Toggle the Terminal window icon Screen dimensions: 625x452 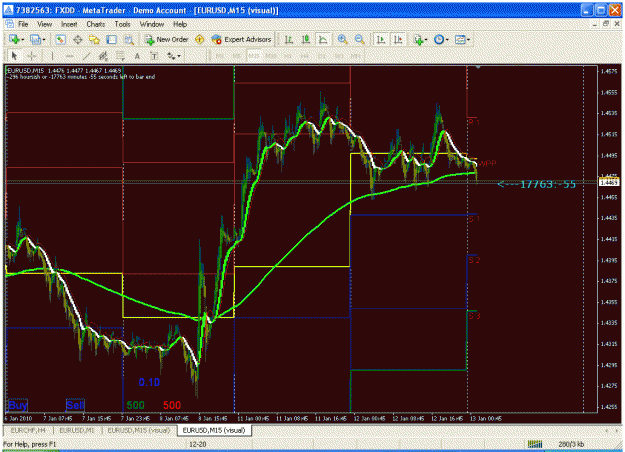point(112,39)
